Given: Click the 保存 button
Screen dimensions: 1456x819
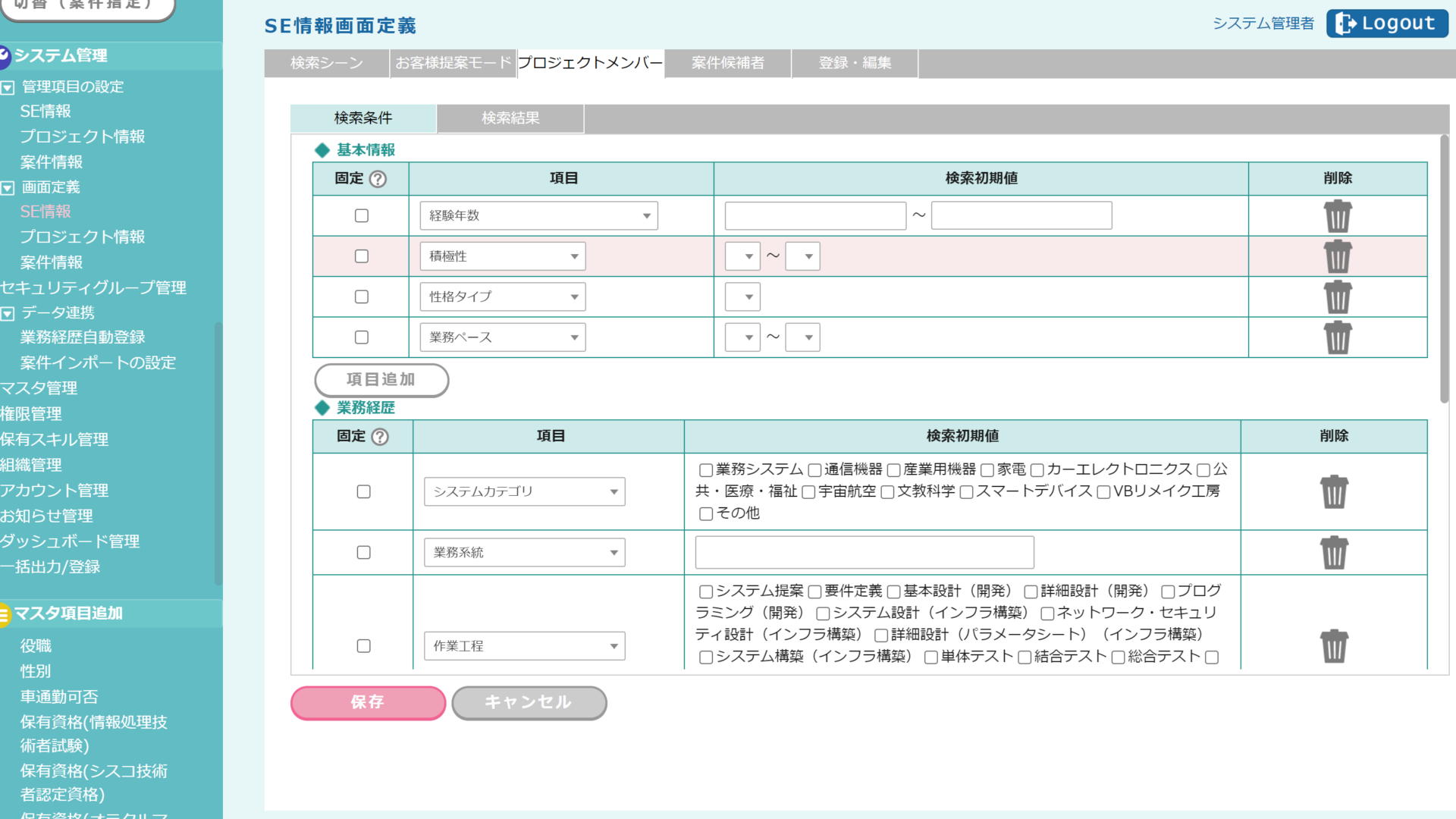Looking at the screenshot, I should 368,703.
